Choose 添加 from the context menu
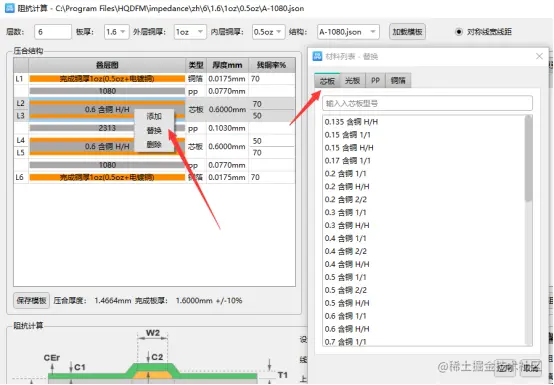The image size is (554, 385). pos(154,116)
